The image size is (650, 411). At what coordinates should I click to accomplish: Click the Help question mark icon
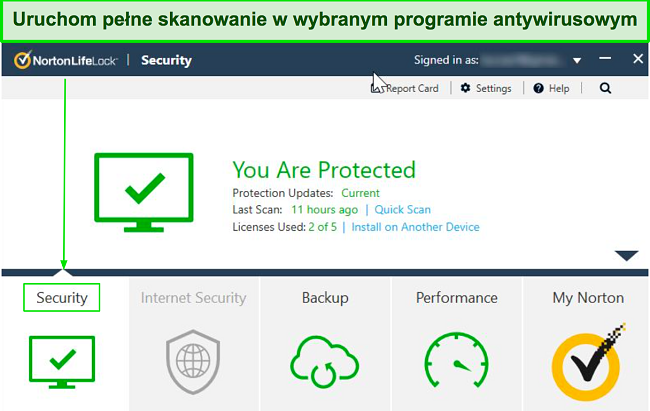pos(538,88)
